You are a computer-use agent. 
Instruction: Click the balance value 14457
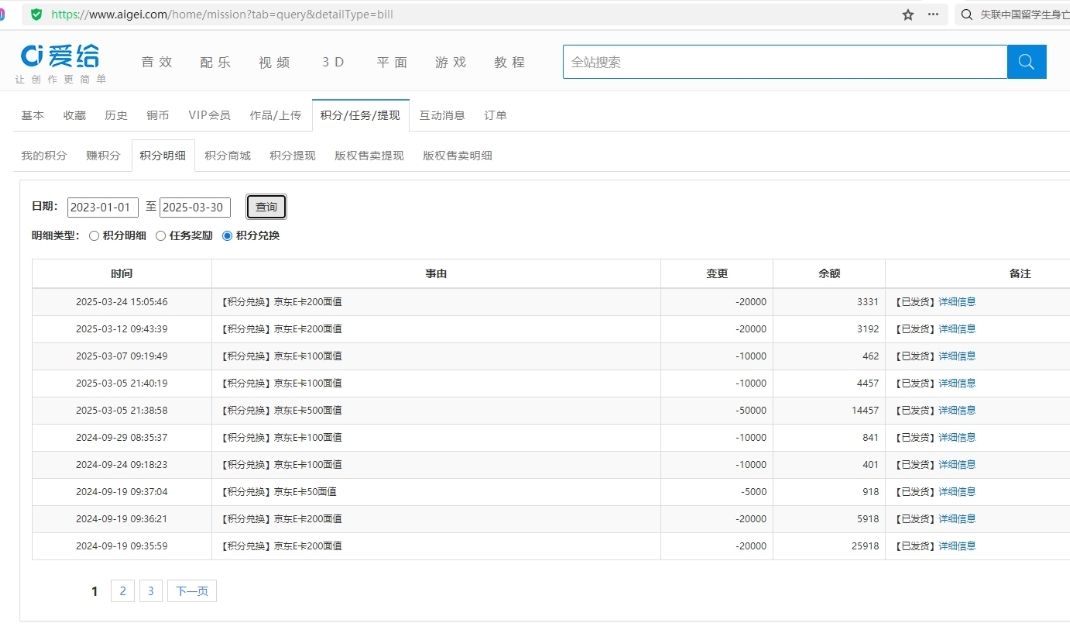coord(865,410)
